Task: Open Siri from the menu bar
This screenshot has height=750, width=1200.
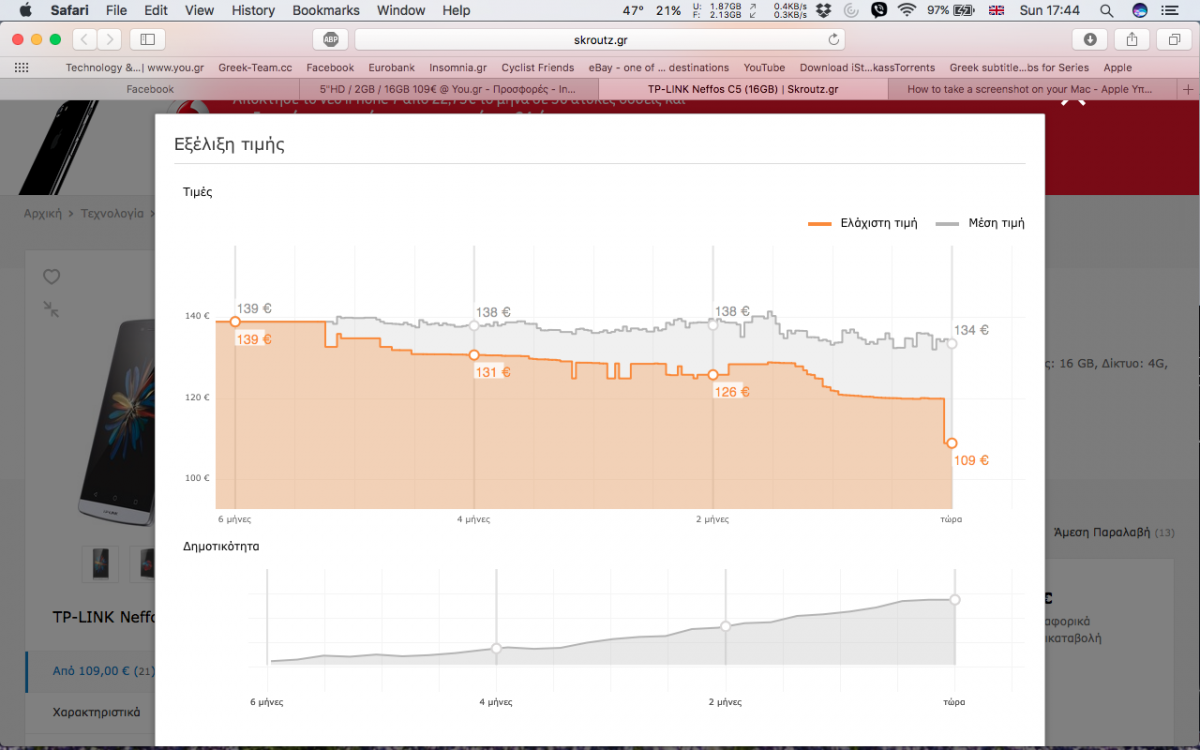Action: [1140, 10]
